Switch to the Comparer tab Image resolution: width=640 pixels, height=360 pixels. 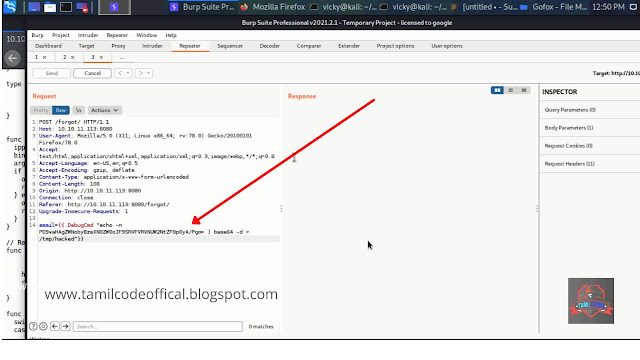pos(309,46)
